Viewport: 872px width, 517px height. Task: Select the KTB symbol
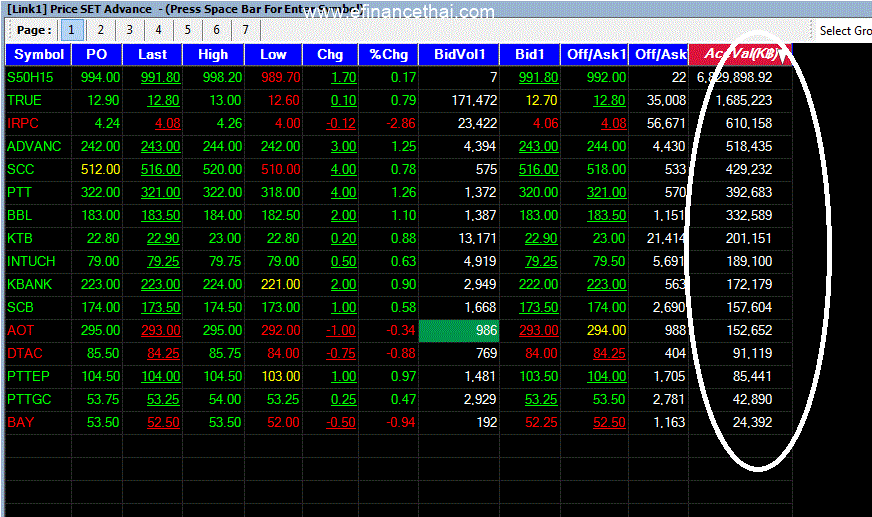pyautogui.click(x=20, y=238)
